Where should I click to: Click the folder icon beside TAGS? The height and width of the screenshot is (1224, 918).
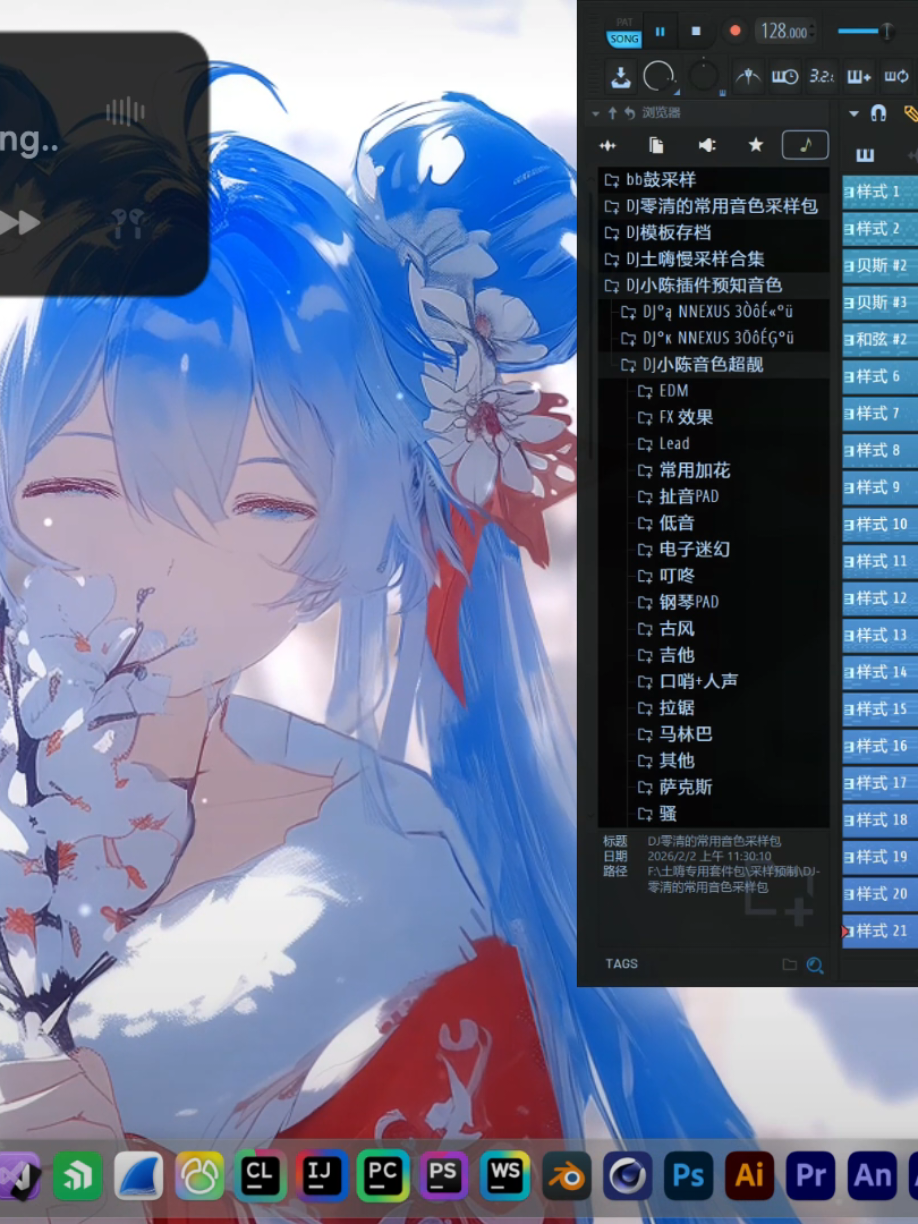(789, 965)
